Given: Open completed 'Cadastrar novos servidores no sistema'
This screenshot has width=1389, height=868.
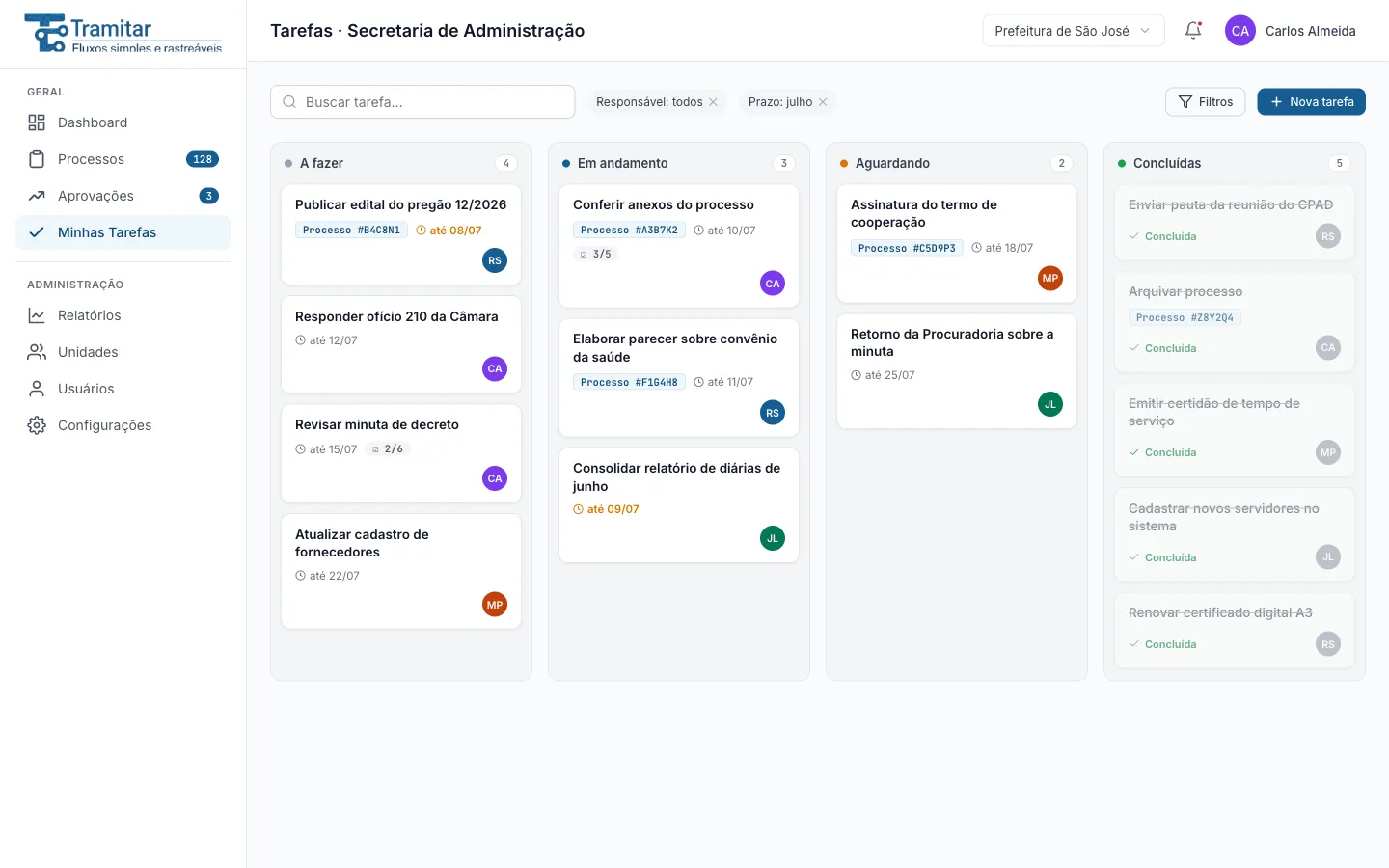Looking at the screenshot, I should click(1235, 535).
